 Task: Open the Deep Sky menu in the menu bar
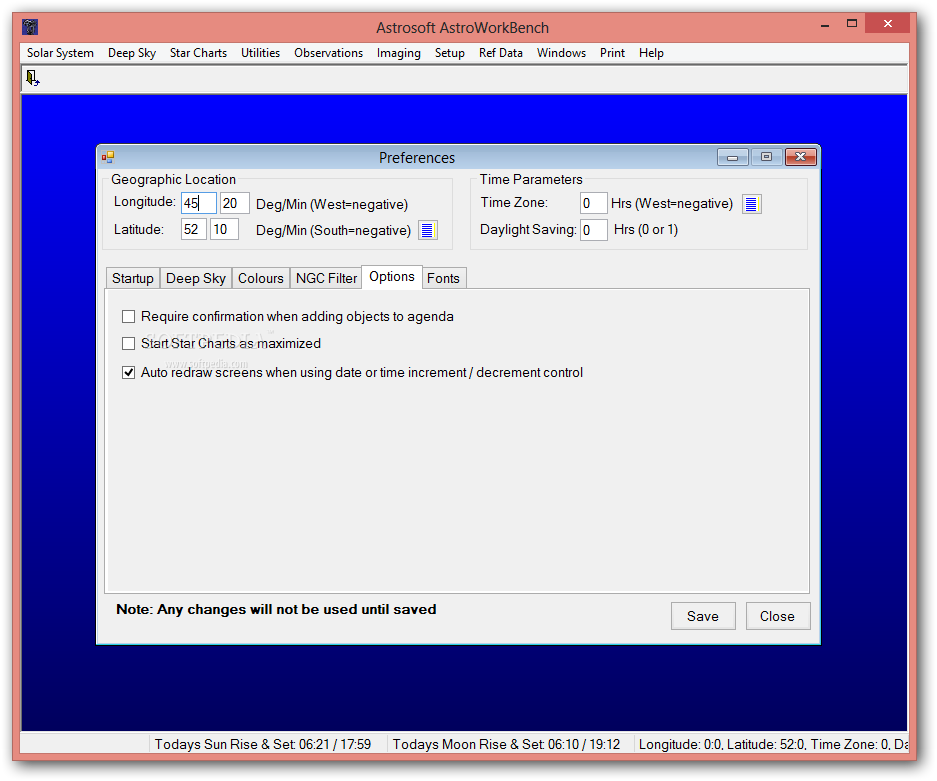pos(131,53)
